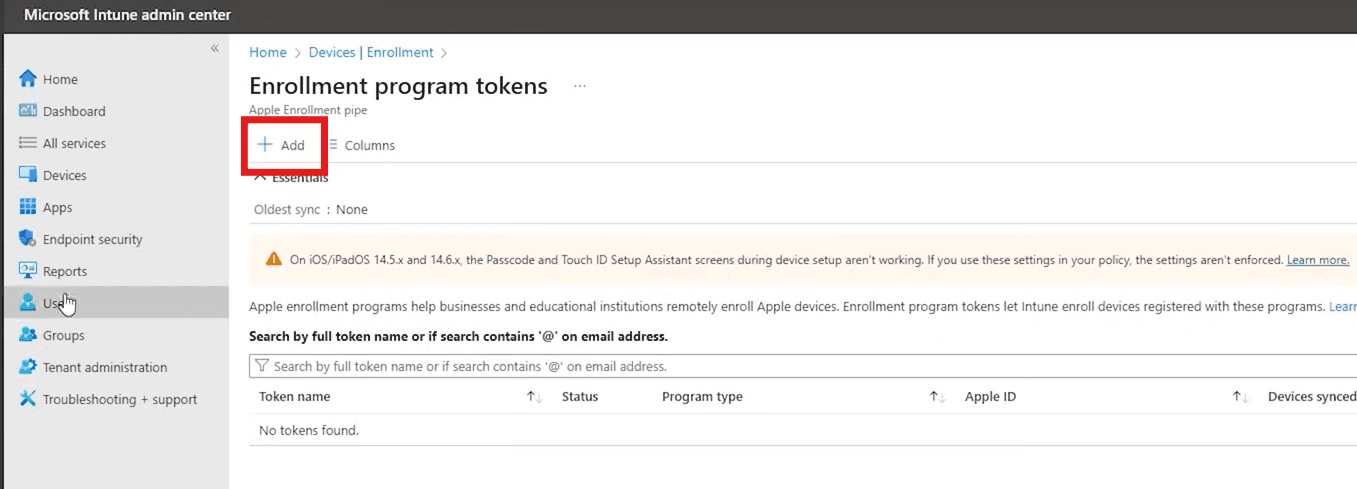Click the 'No tokens found.' text

click(x=309, y=430)
